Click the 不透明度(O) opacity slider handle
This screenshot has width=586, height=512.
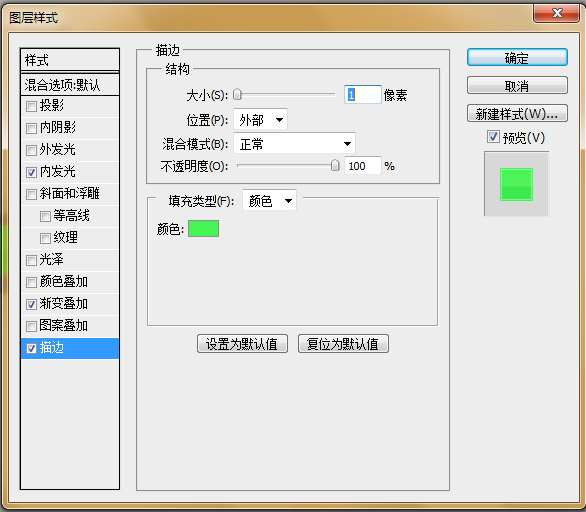[x=335, y=166]
